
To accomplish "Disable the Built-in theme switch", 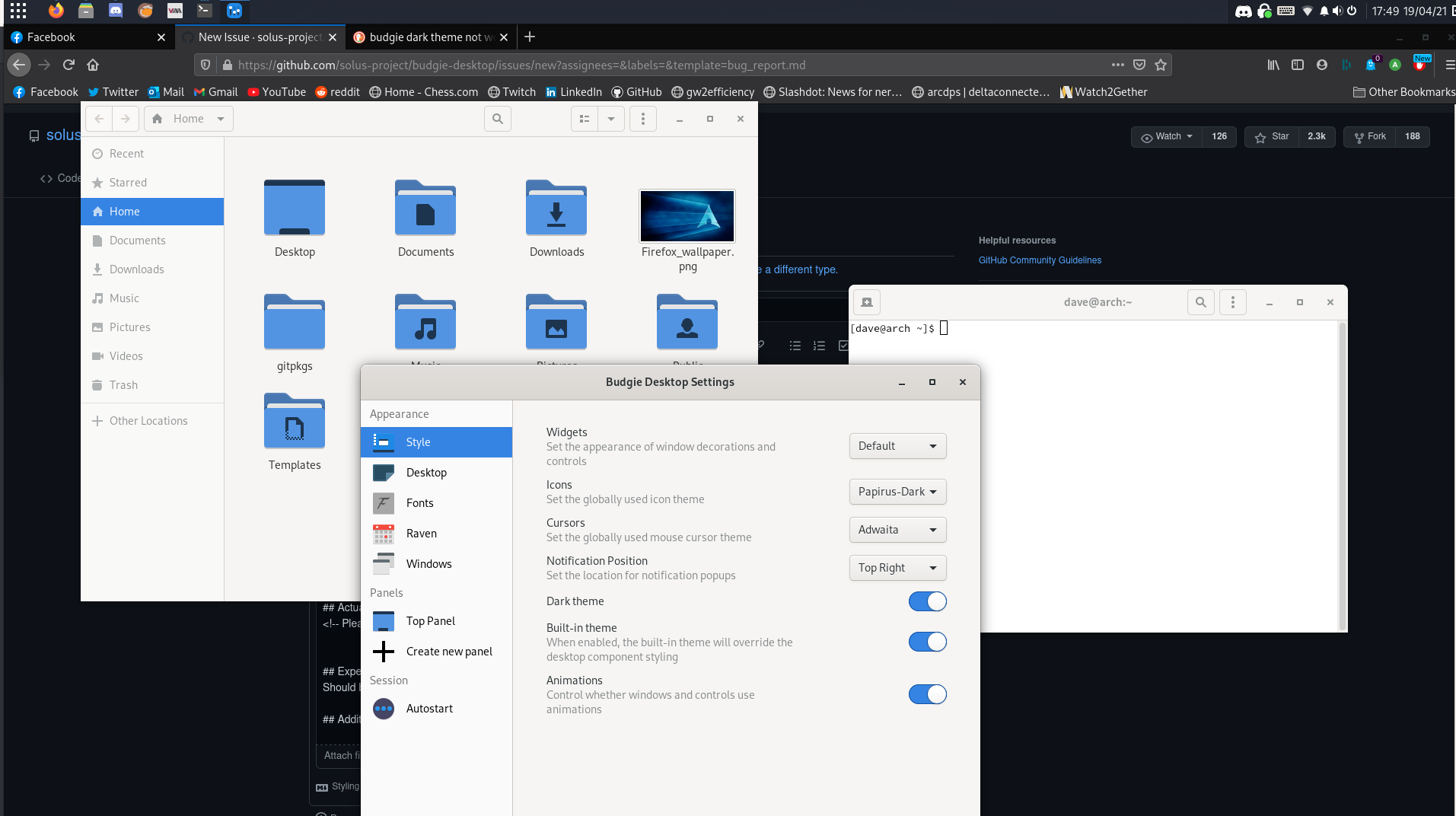I will tap(927, 642).
